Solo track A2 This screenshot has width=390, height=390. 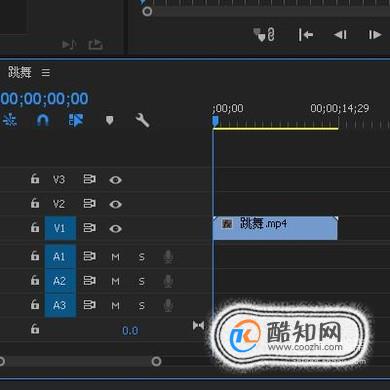point(142,281)
